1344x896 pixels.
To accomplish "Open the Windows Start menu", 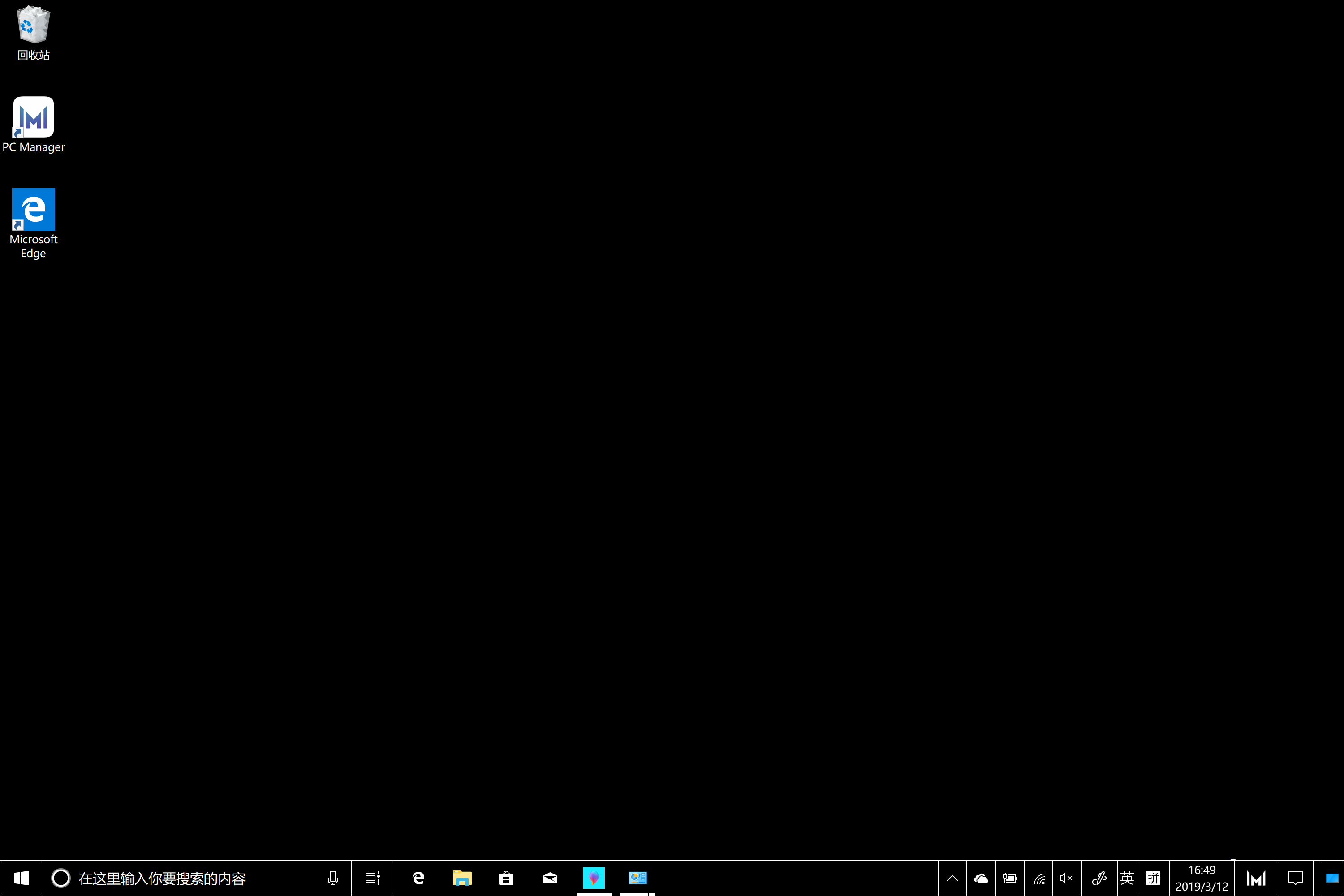I will [x=21, y=878].
